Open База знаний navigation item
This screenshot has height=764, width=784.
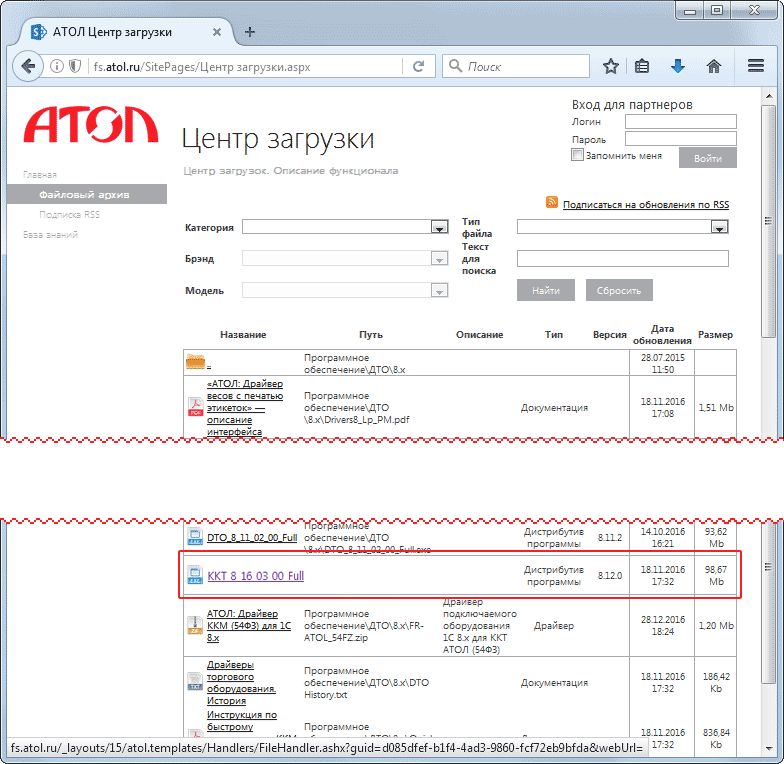[50, 234]
